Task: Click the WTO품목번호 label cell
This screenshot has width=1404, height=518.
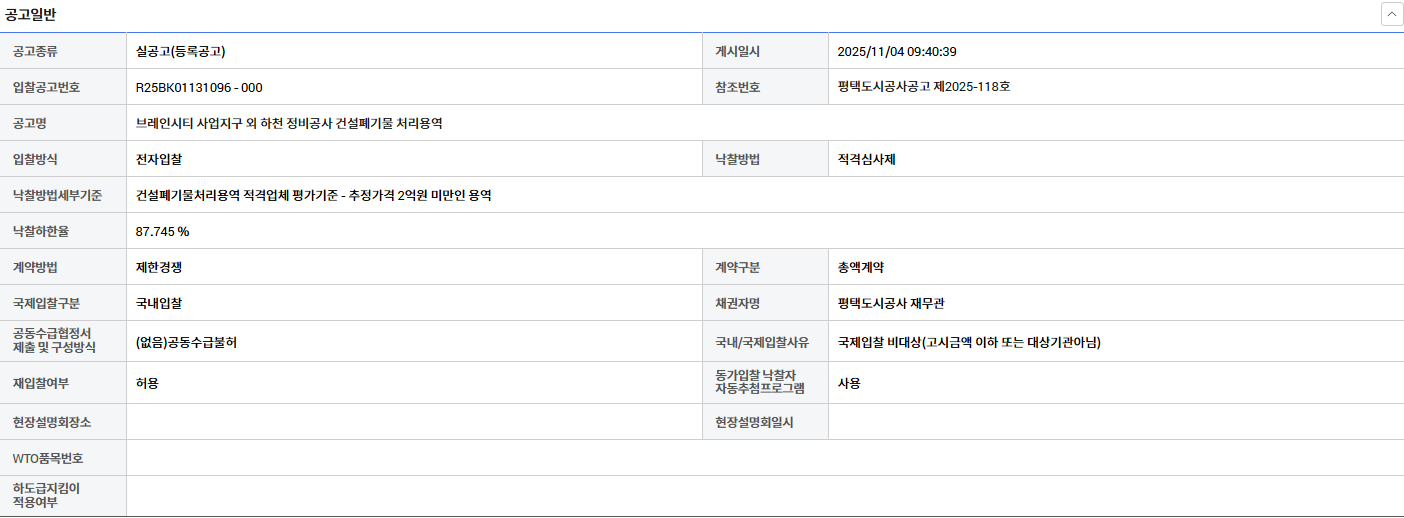Action: (48, 459)
